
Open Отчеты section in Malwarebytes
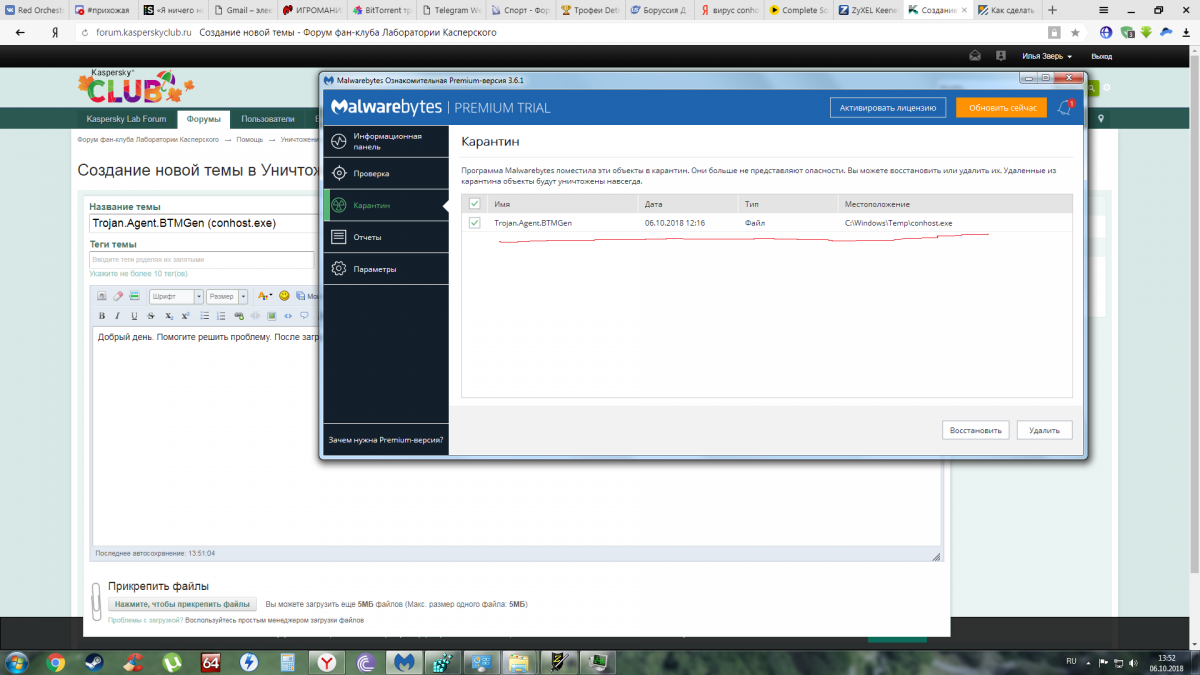point(386,237)
